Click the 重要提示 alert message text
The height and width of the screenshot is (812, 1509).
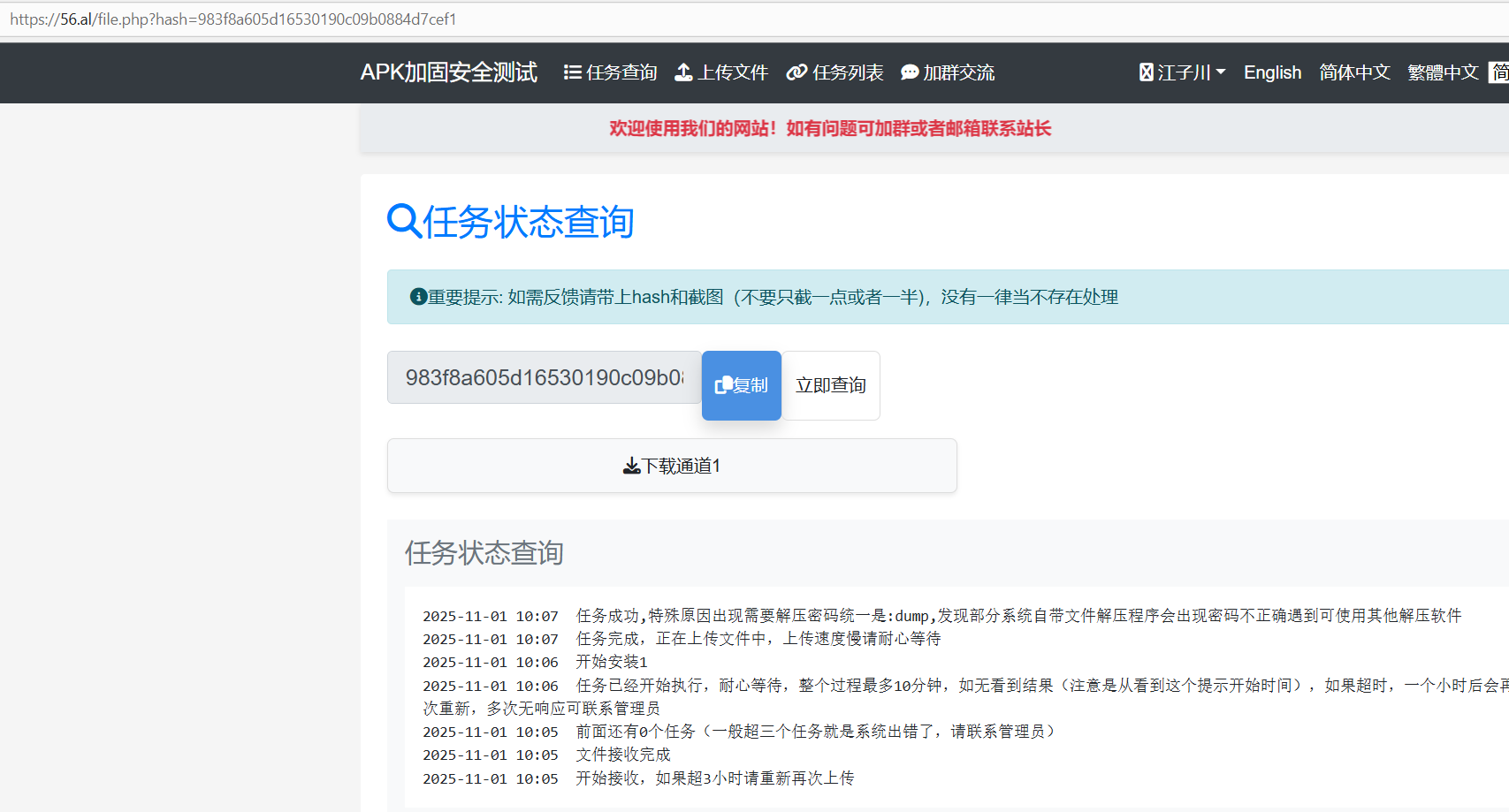(774, 297)
